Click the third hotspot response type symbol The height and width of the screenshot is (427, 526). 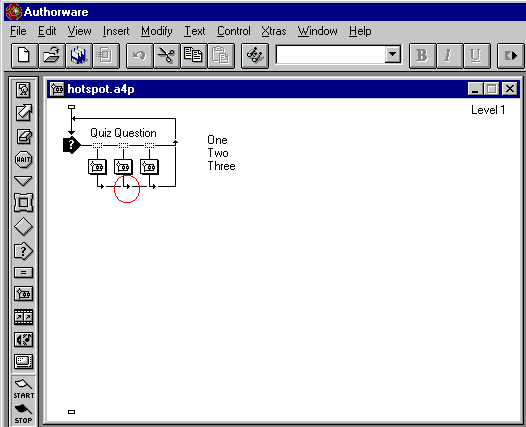(x=149, y=145)
